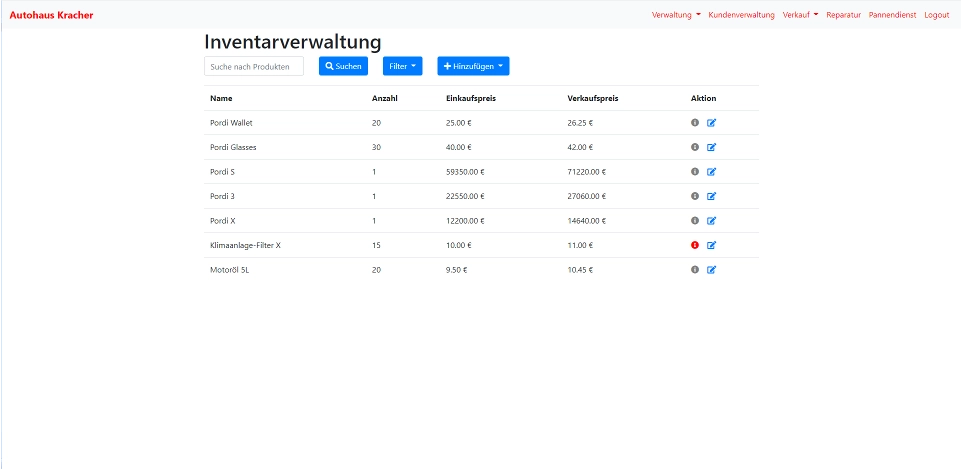Image resolution: width=961 pixels, height=469 pixels.
Task: Click red warning icon for Klimaanlage-Filter X
Action: (x=694, y=245)
